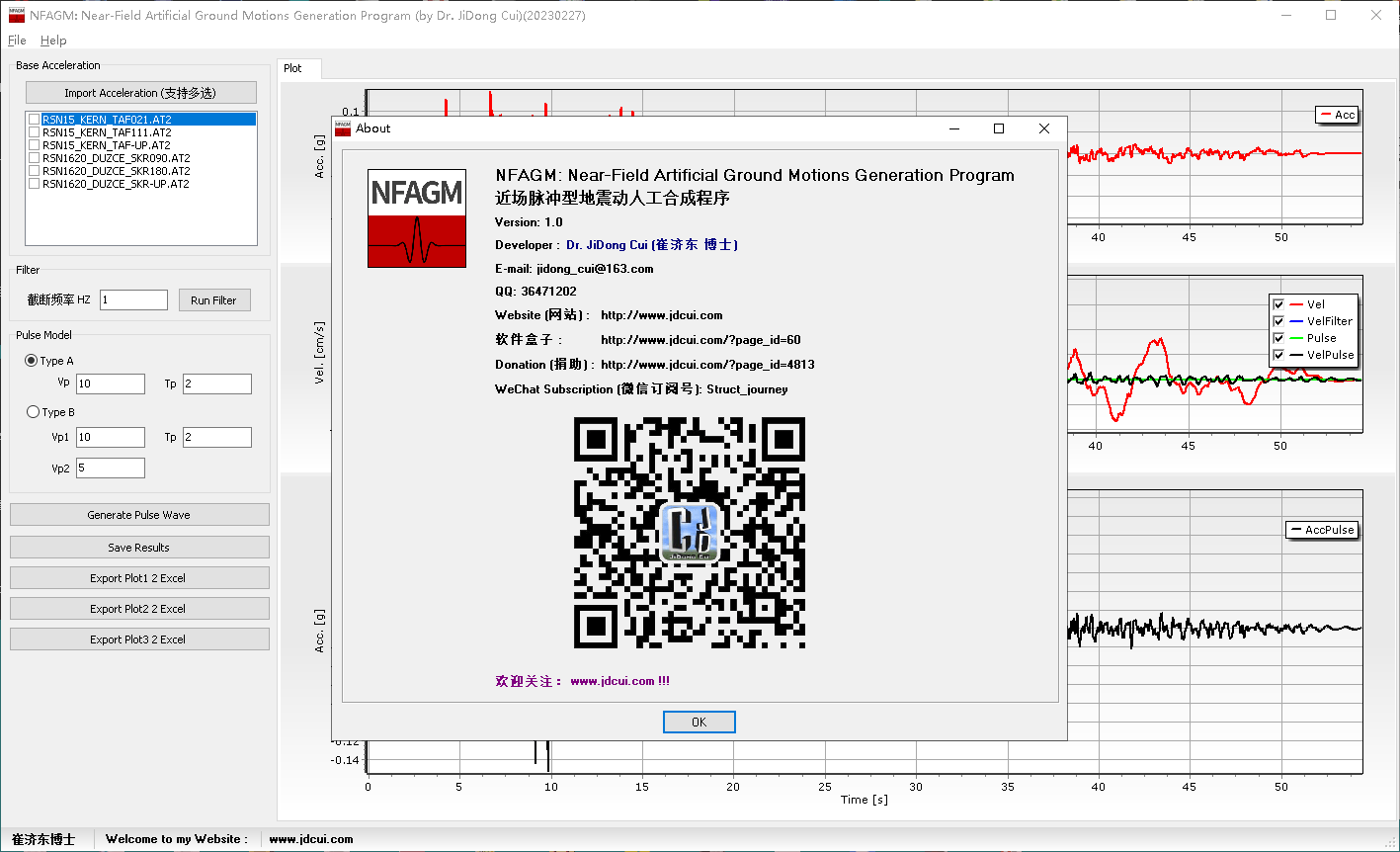Click the purple 欢迎关注 www.jdcui.com text
Image resolution: width=1400 pixels, height=852 pixels.
582,681
